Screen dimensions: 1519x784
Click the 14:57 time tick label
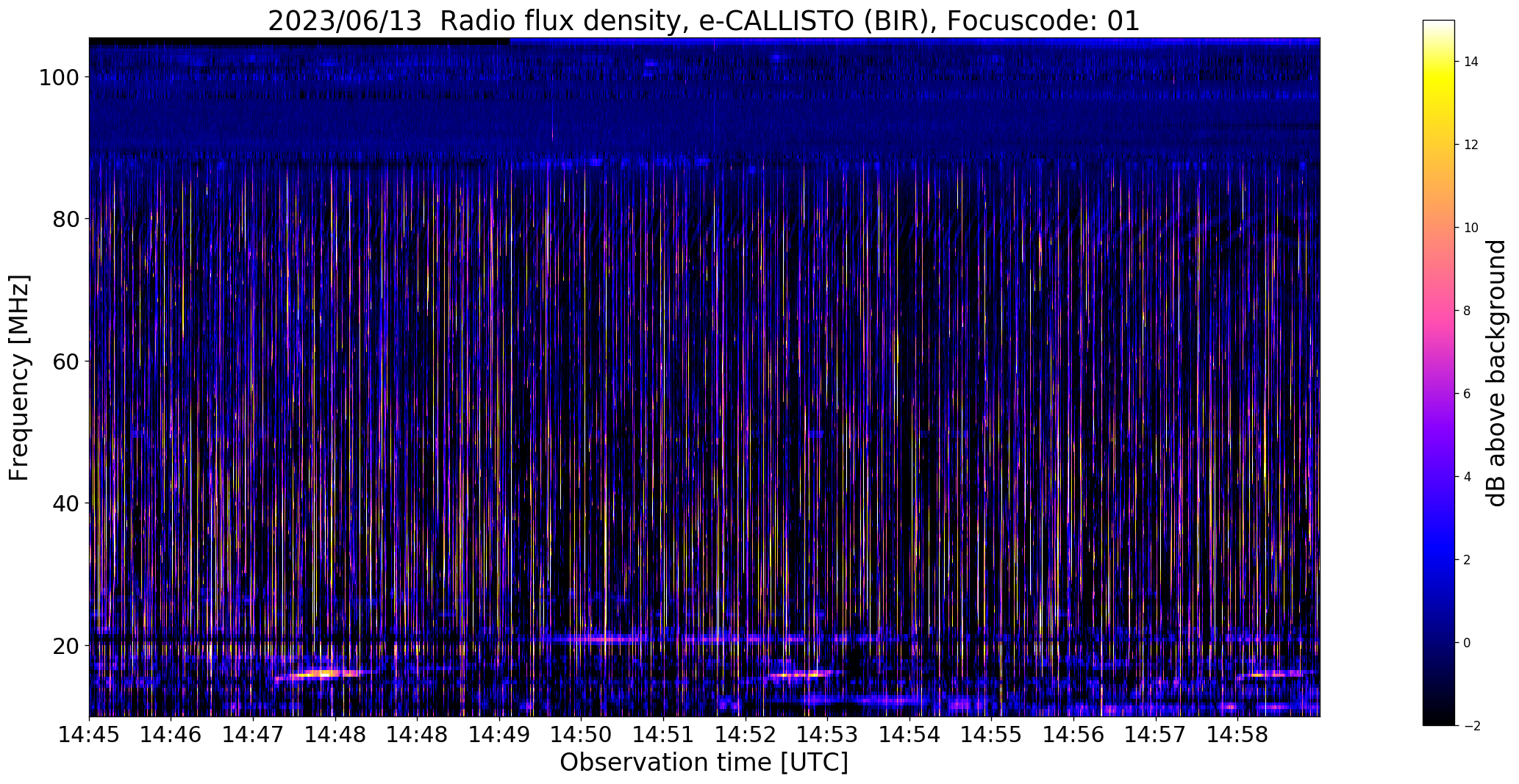(x=1154, y=734)
